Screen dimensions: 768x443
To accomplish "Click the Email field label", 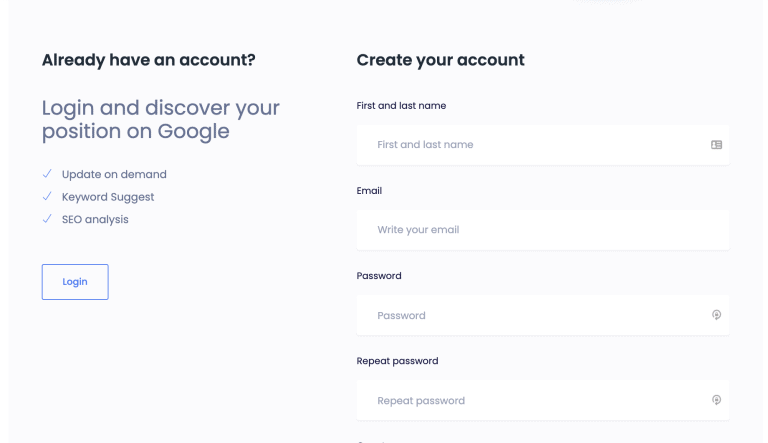I will pyautogui.click(x=369, y=191).
